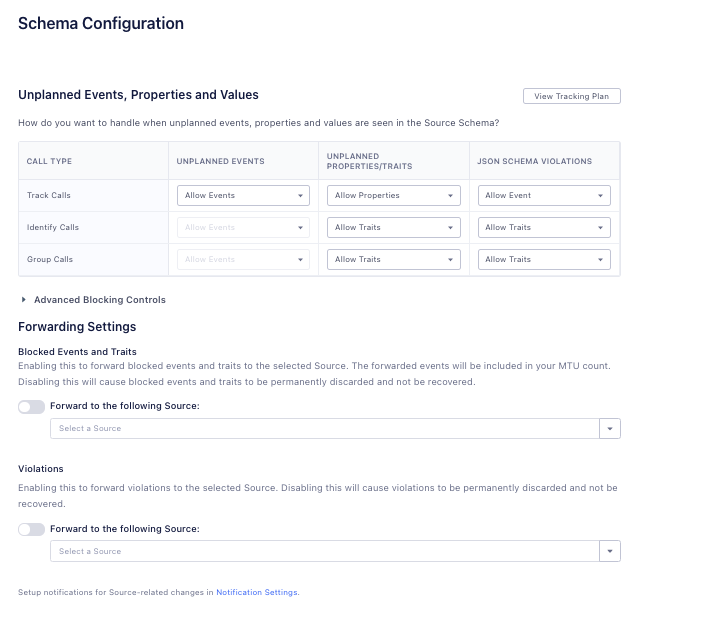
Task: Open Track Calls unplanned events dropdown
Action: click(x=243, y=196)
